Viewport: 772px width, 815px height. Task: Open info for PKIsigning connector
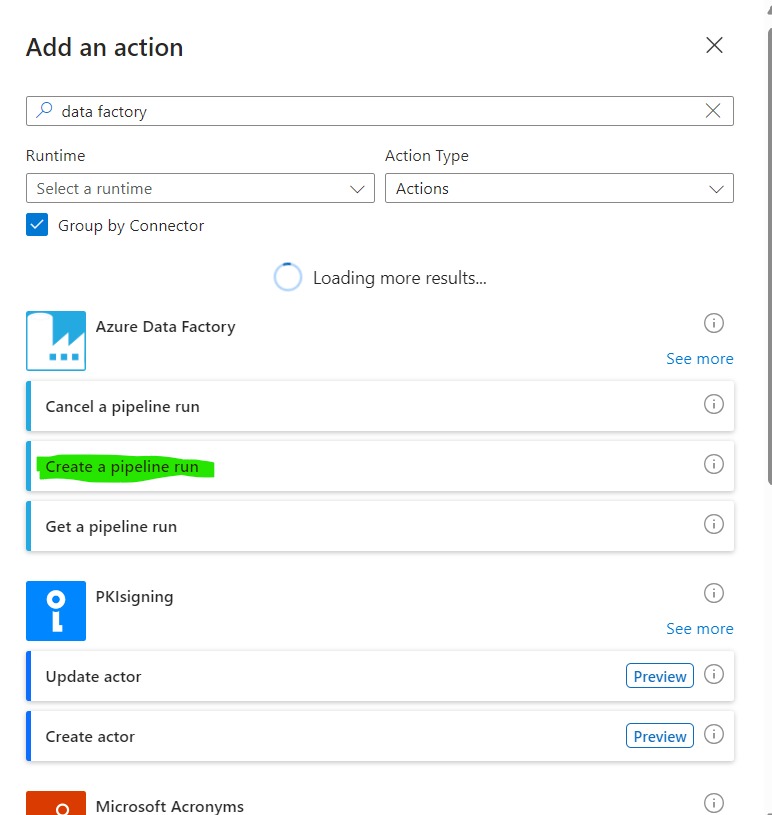(714, 593)
